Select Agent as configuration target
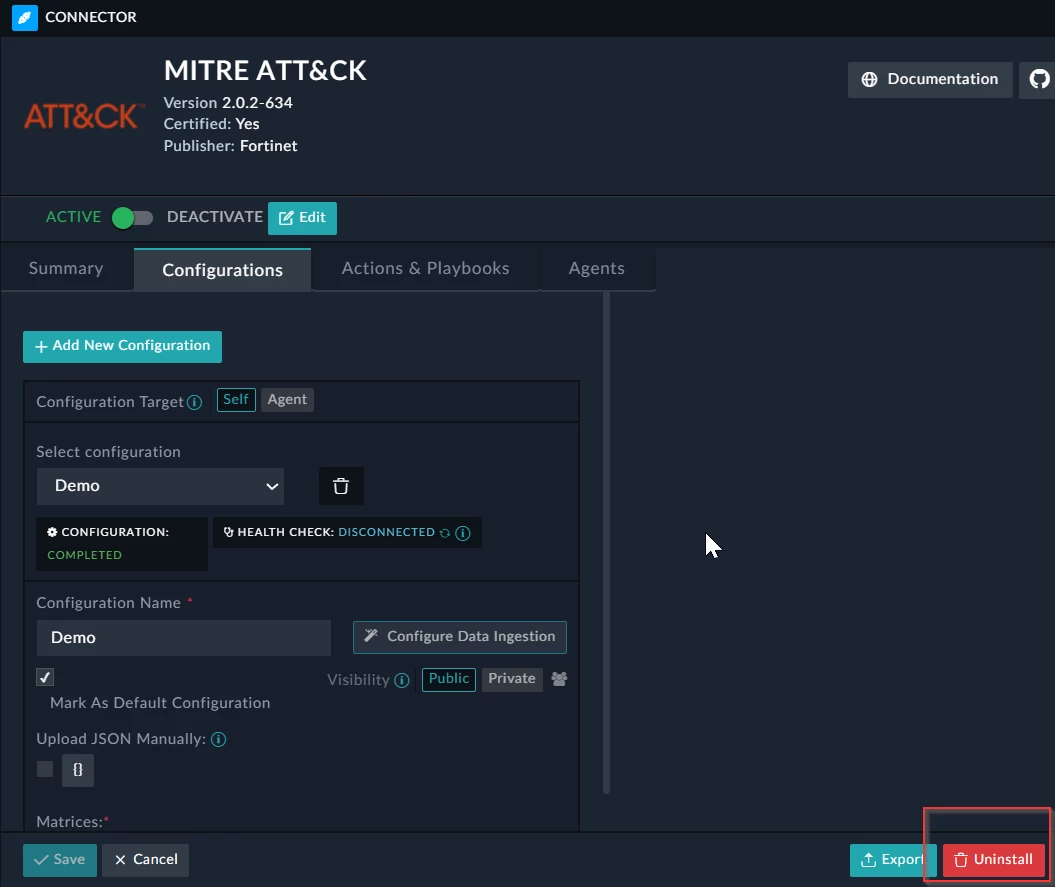Viewport: 1055px width, 887px height. point(287,400)
